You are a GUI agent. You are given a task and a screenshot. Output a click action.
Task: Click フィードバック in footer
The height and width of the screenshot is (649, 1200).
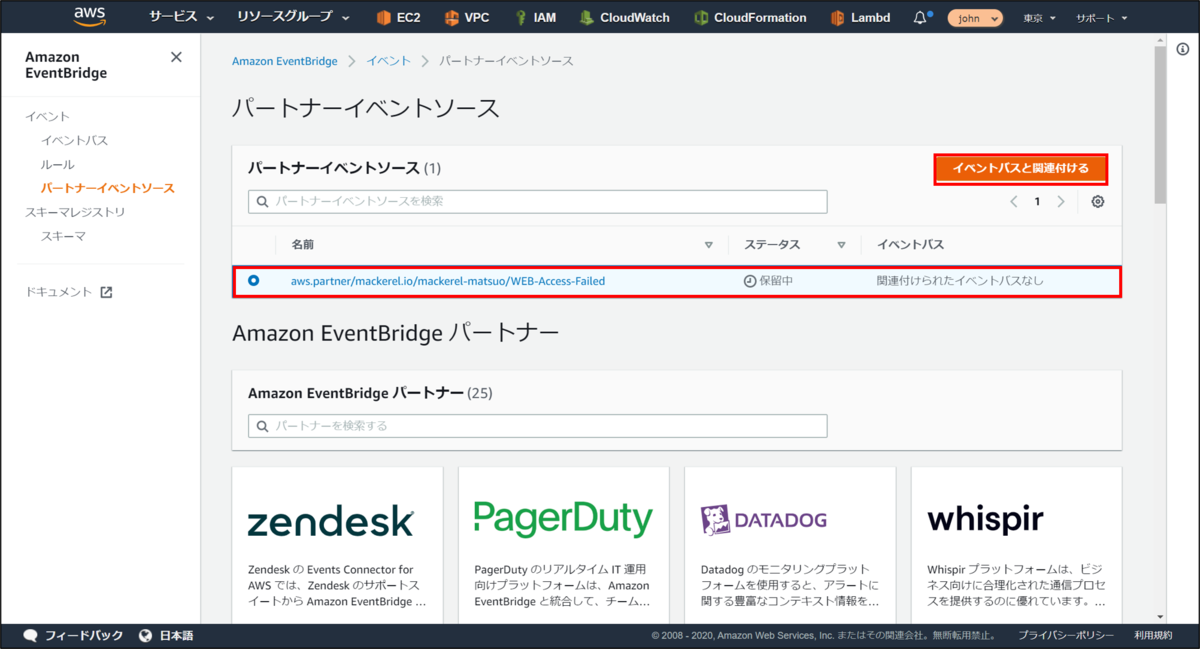point(73,636)
